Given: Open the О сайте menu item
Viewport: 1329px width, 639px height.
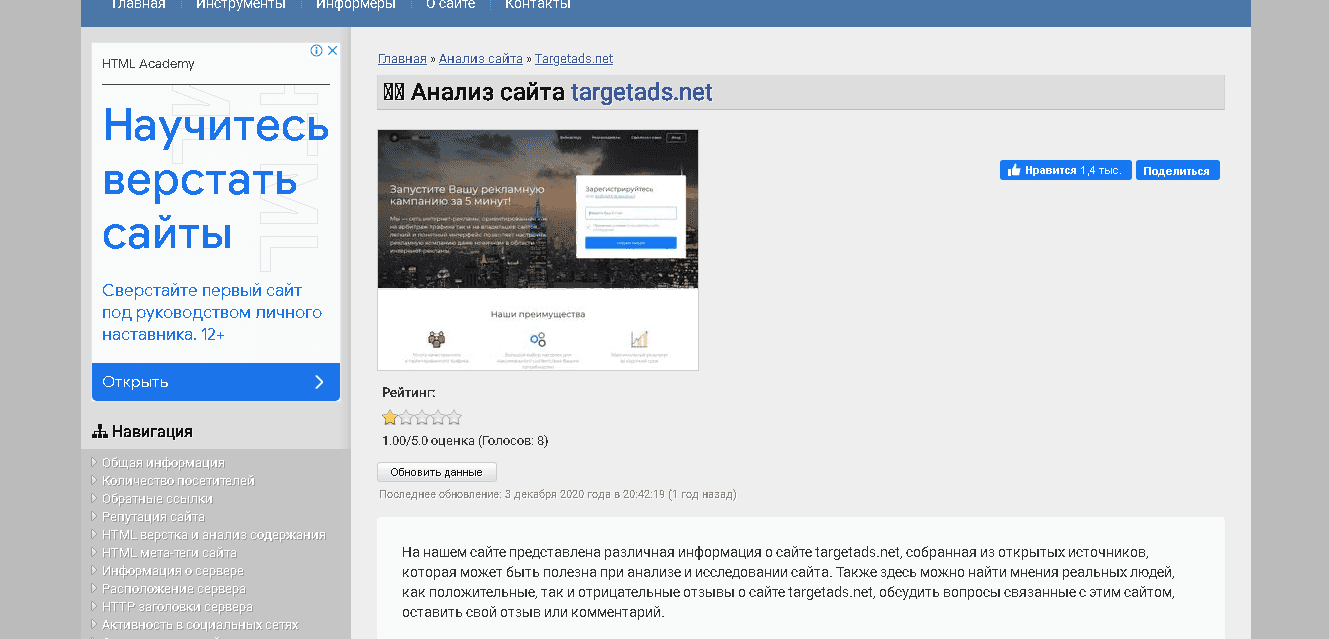Looking at the screenshot, I should pos(449,4).
